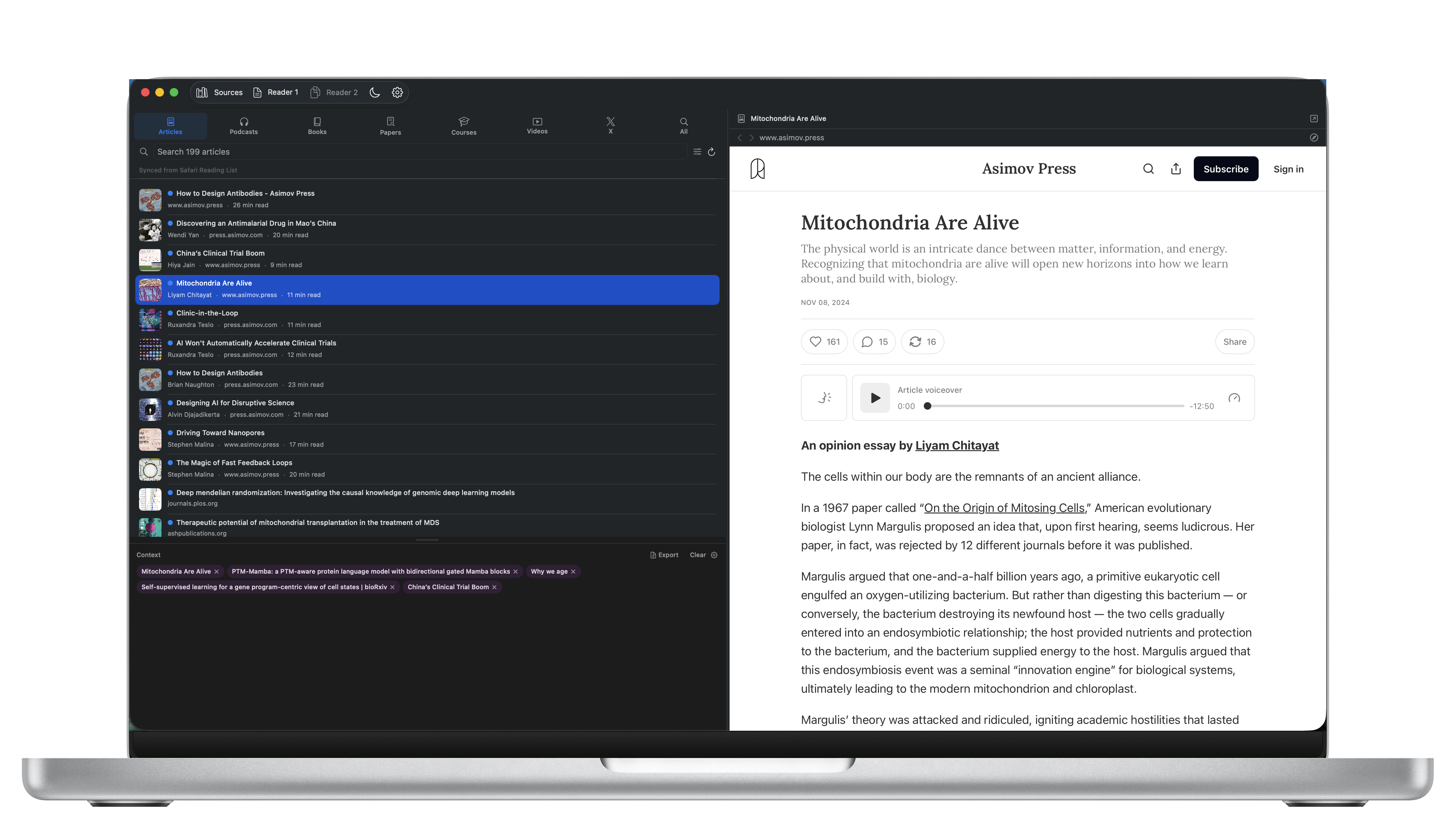Select the Books tab
This screenshot has width=1456, height=814.
(317, 126)
